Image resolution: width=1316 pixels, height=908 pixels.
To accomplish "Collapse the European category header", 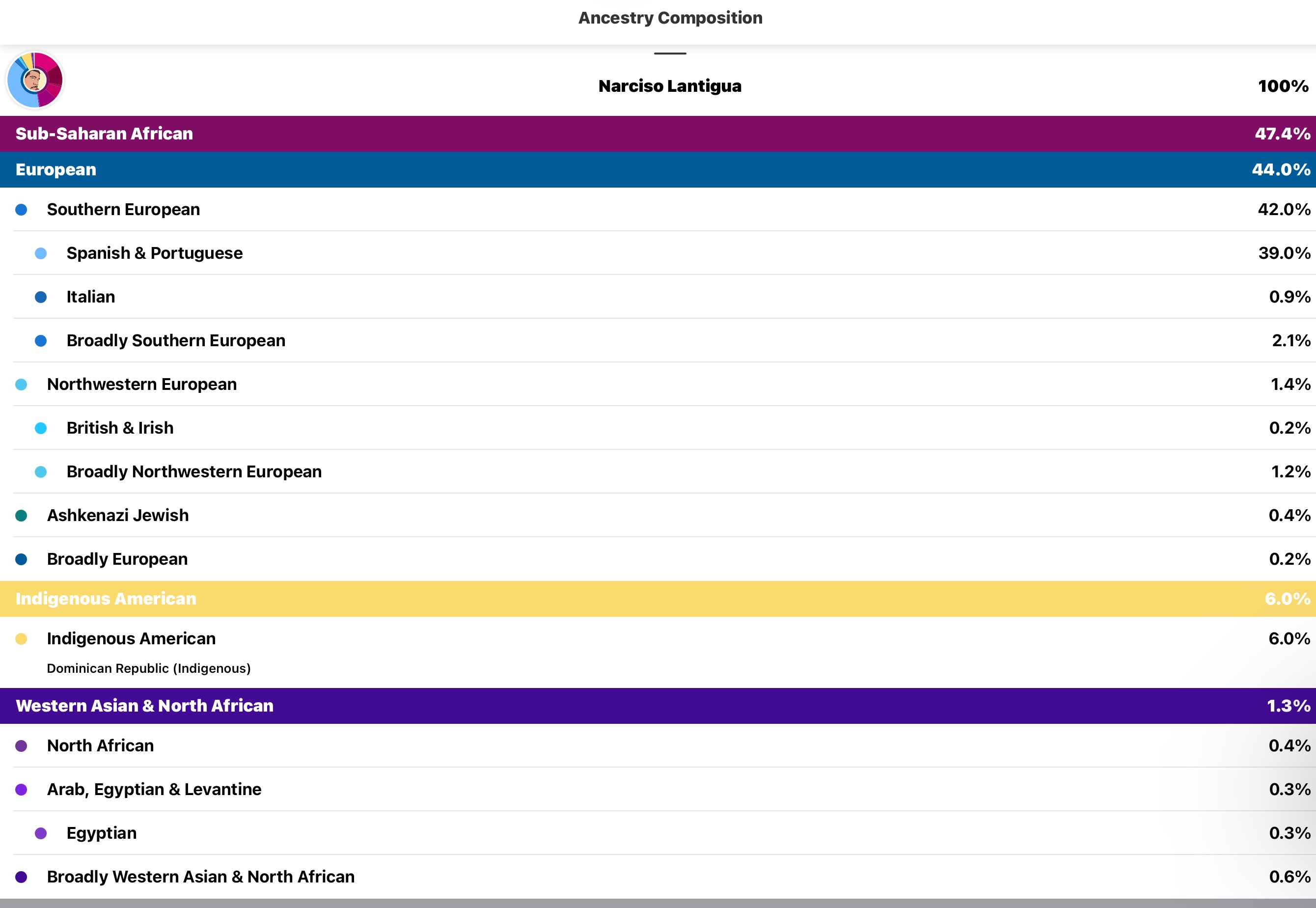I will (x=658, y=169).
